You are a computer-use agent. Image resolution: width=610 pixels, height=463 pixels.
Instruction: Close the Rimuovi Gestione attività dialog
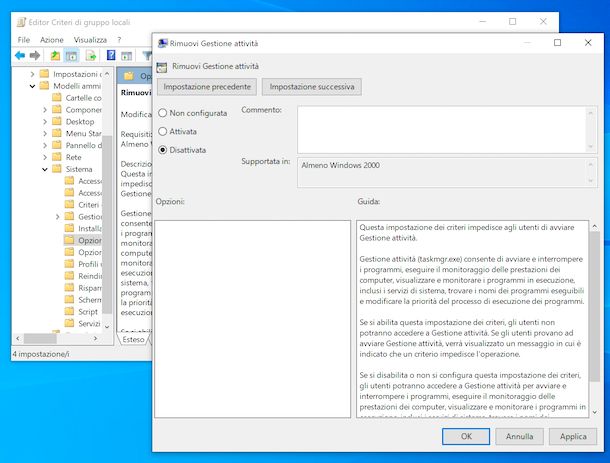pyautogui.click(x=588, y=43)
